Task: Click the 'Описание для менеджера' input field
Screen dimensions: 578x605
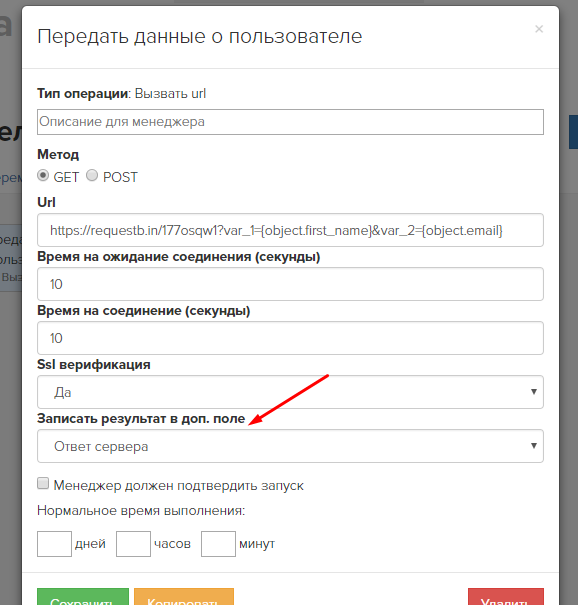Action: pos(290,122)
